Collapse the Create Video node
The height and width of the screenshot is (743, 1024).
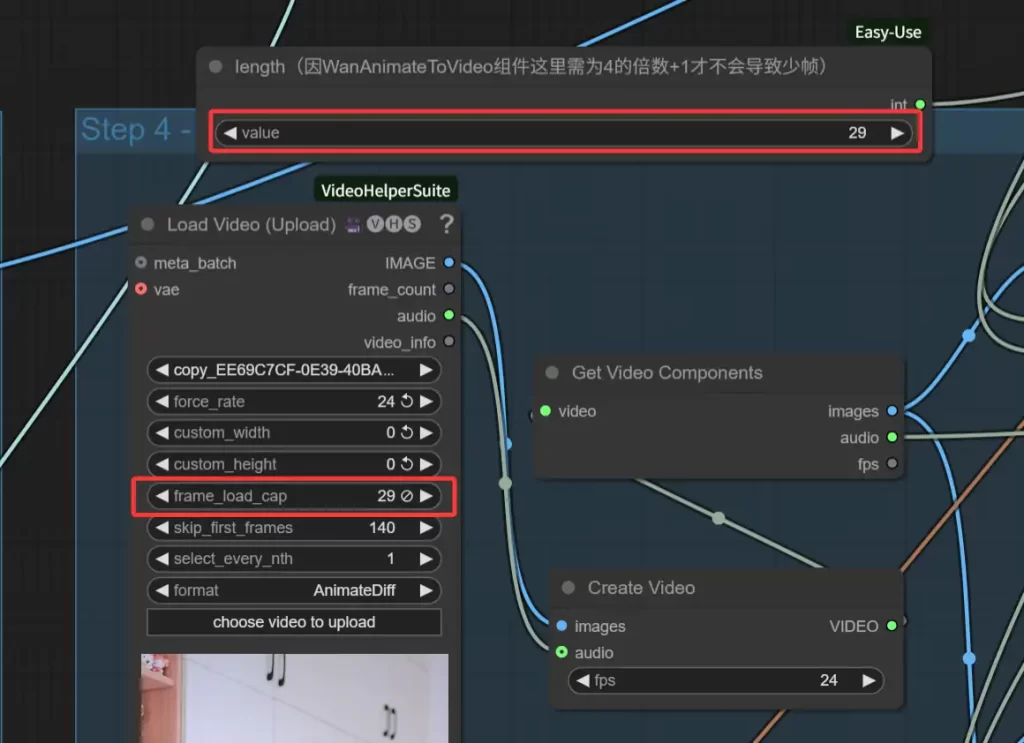tap(568, 588)
